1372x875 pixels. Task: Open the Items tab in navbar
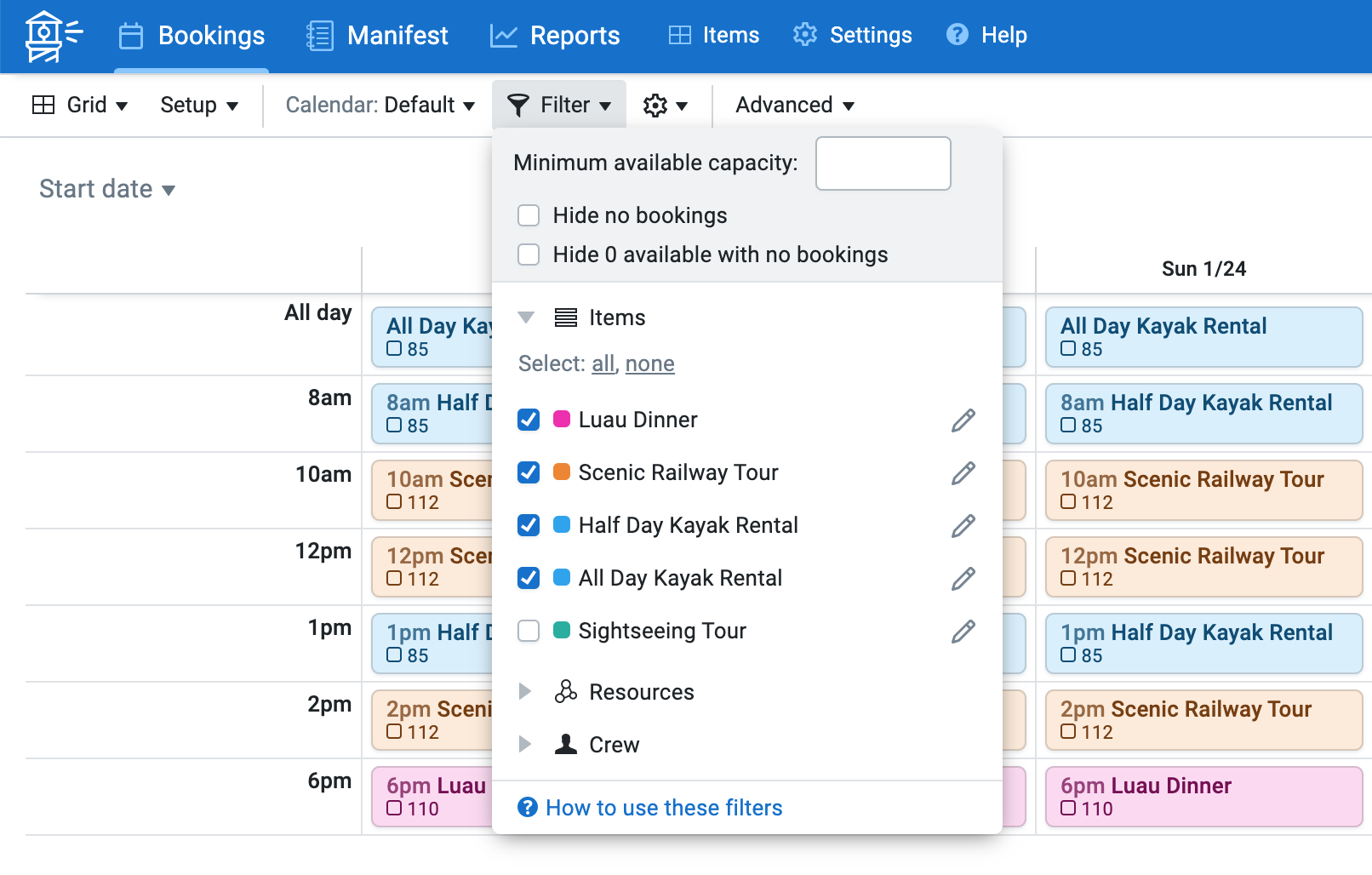[714, 35]
